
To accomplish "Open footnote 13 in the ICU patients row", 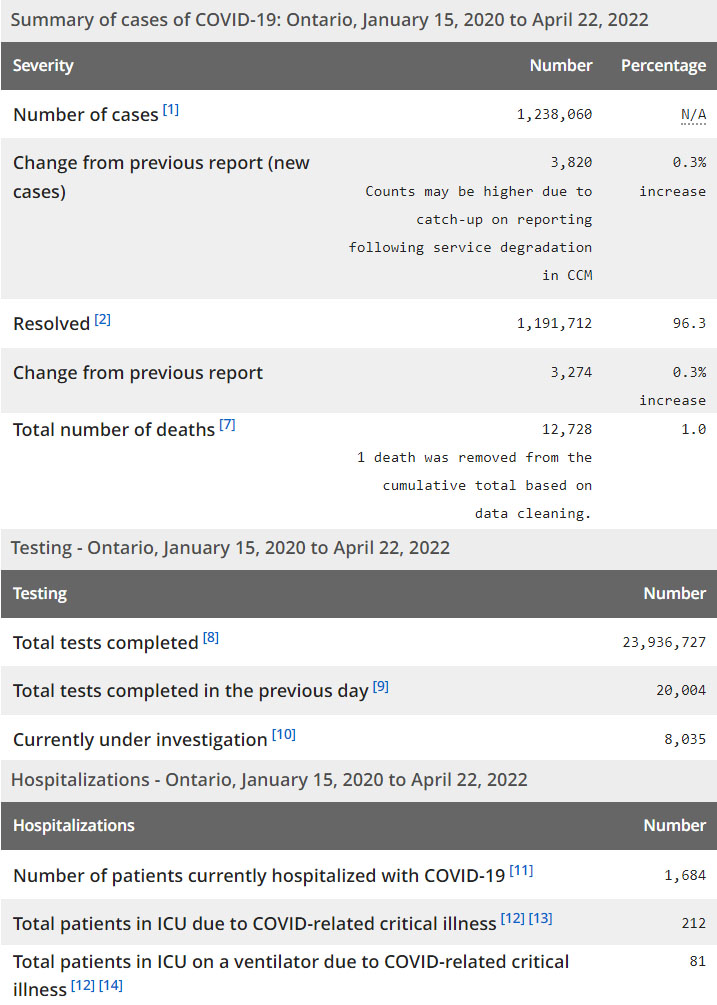I will [x=540, y=919].
